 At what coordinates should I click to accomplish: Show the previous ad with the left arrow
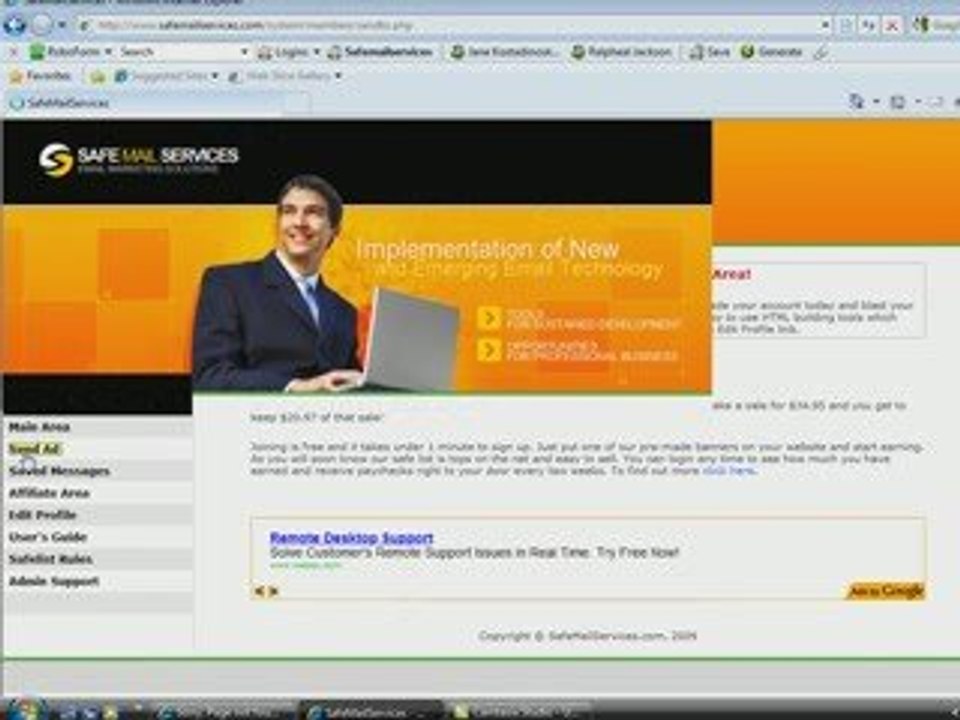coord(259,591)
